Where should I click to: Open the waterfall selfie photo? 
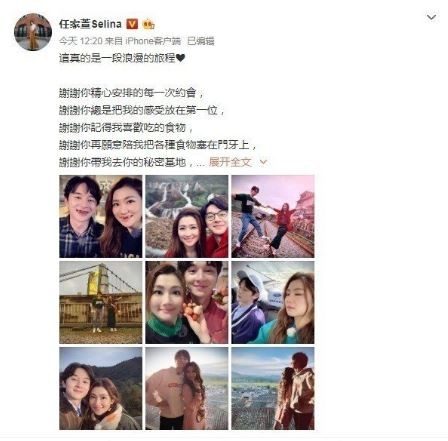[x=187, y=216]
